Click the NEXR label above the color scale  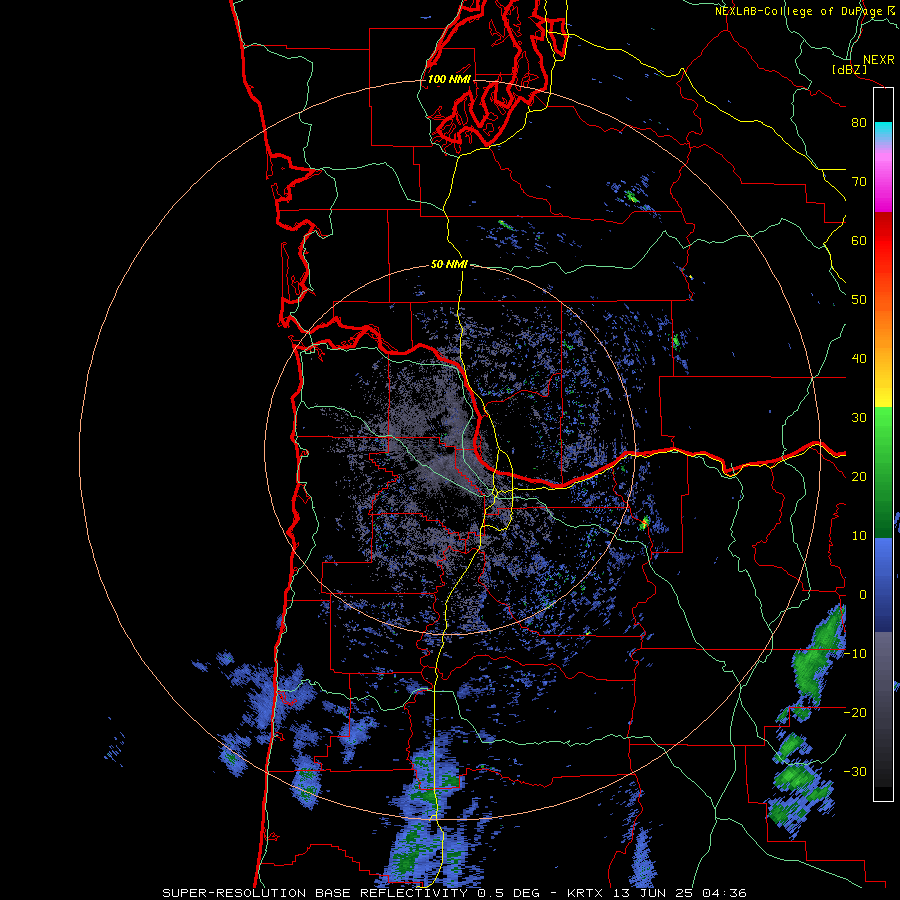(x=878, y=60)
